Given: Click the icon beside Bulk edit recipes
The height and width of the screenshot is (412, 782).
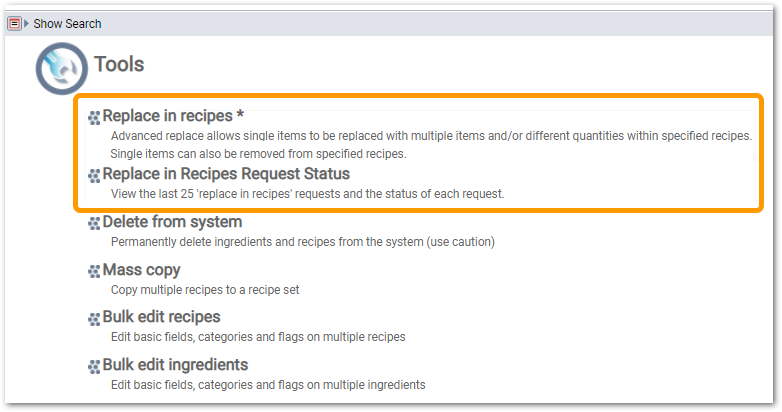Looking at the screenshot, I should pyautogui.click(x=94, y=319).
